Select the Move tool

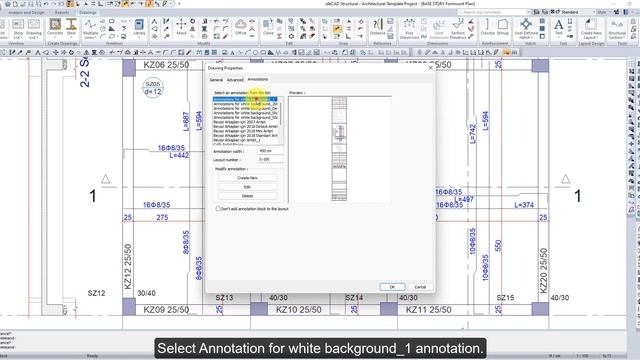point(181,27)
